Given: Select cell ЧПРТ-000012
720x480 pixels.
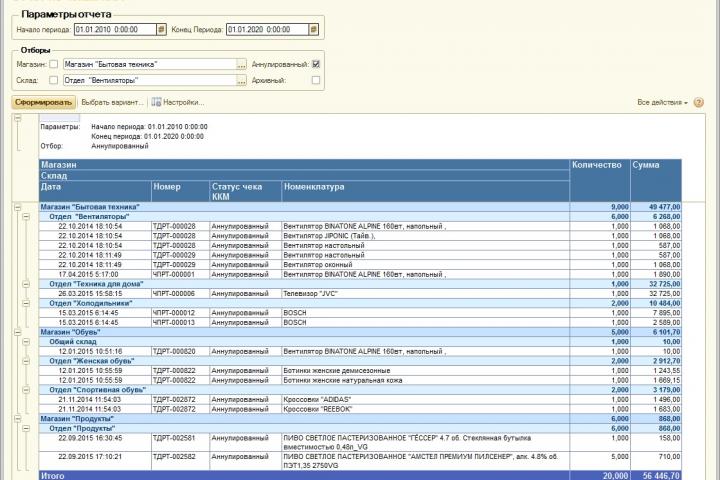Looking at the screenshot, I should (x=180, y=313).
